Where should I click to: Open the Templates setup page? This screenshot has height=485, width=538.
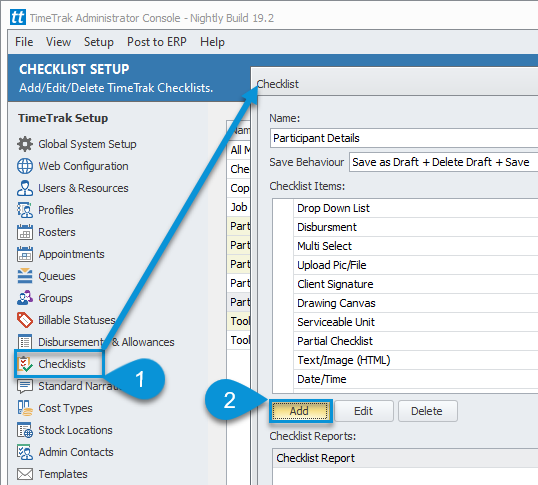click(x=63, y=474)
